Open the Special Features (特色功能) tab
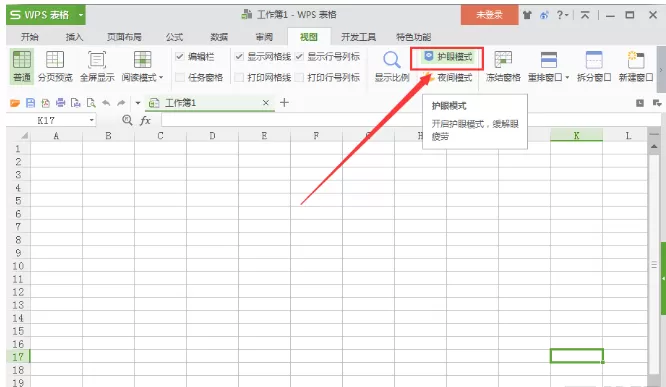Screen dimensions: 666x387 coord(413,37)
